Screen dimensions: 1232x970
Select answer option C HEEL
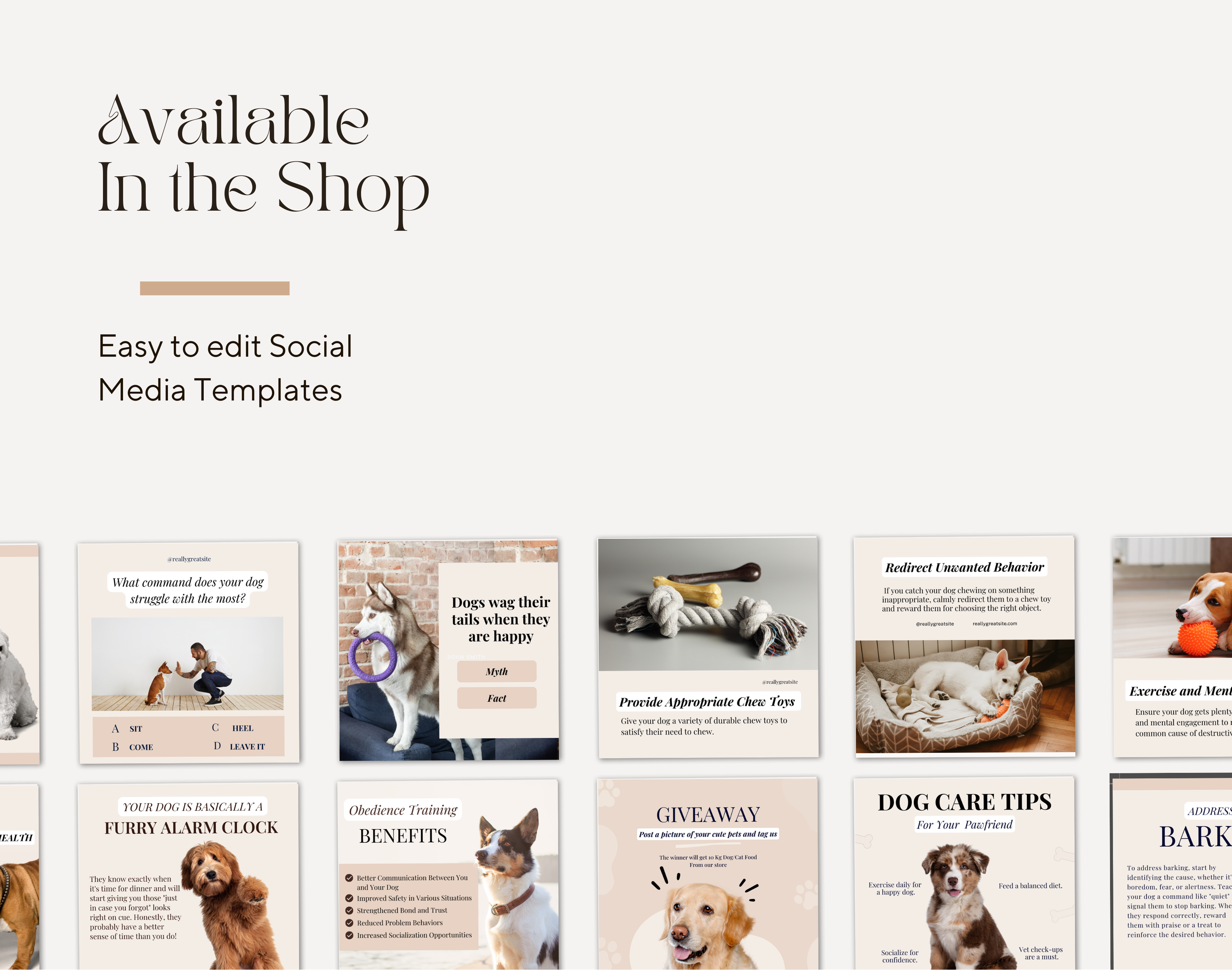tap(233, 728)
